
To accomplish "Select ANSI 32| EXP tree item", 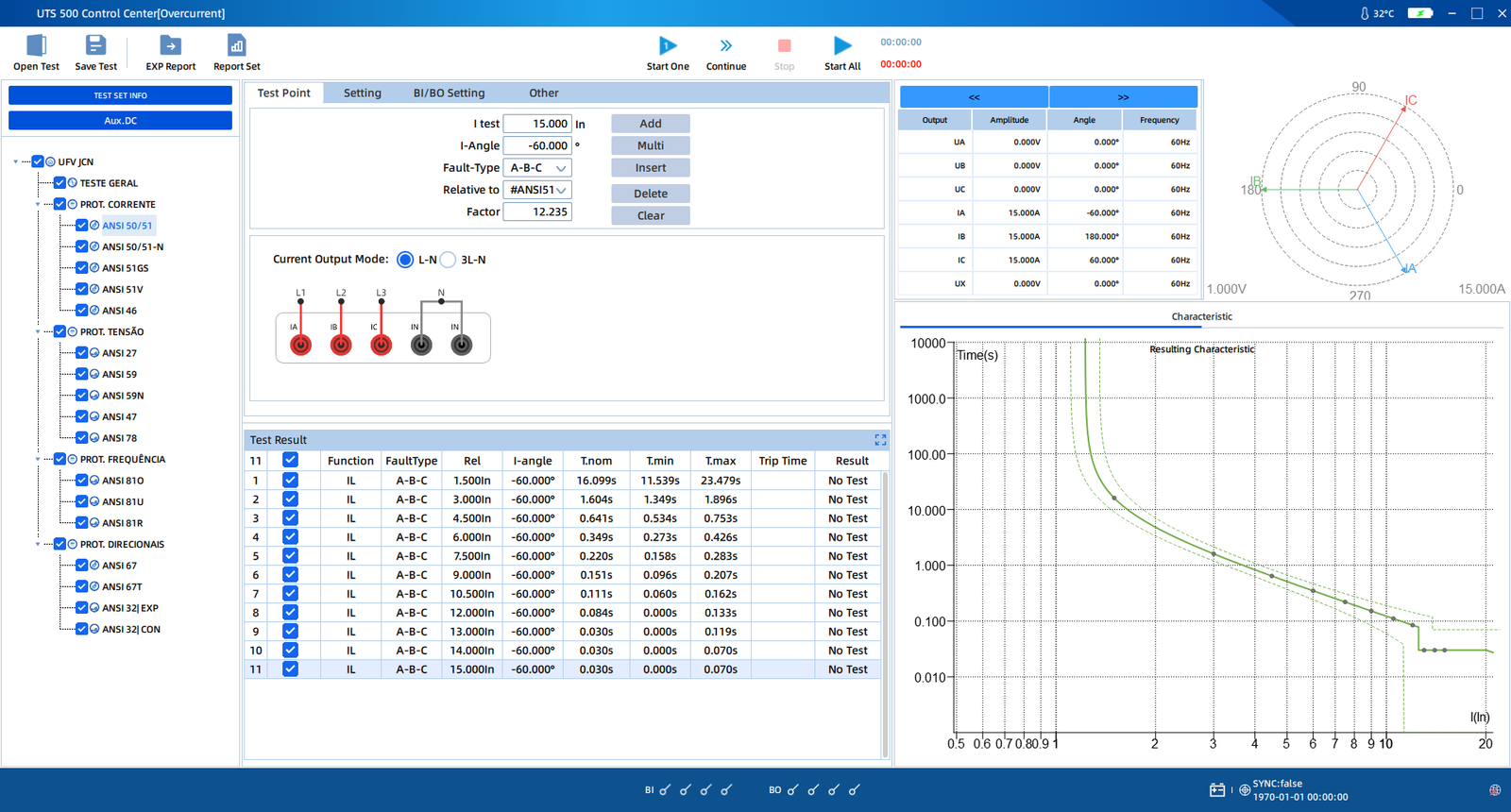I will (130, 608).
